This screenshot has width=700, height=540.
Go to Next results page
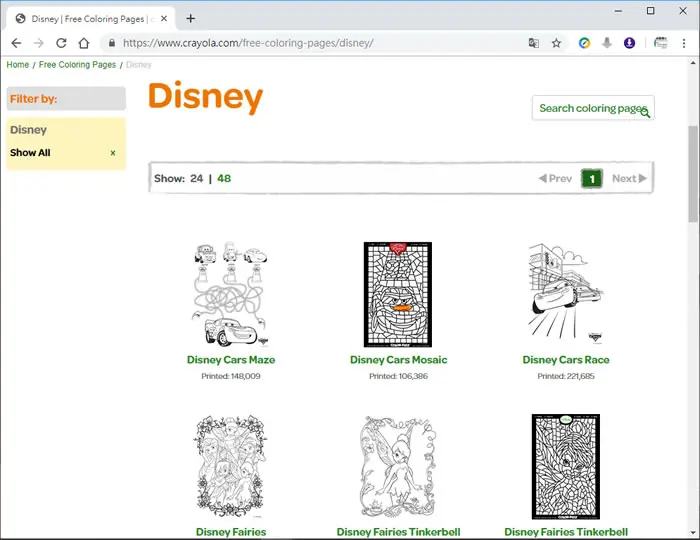point(629,179)
